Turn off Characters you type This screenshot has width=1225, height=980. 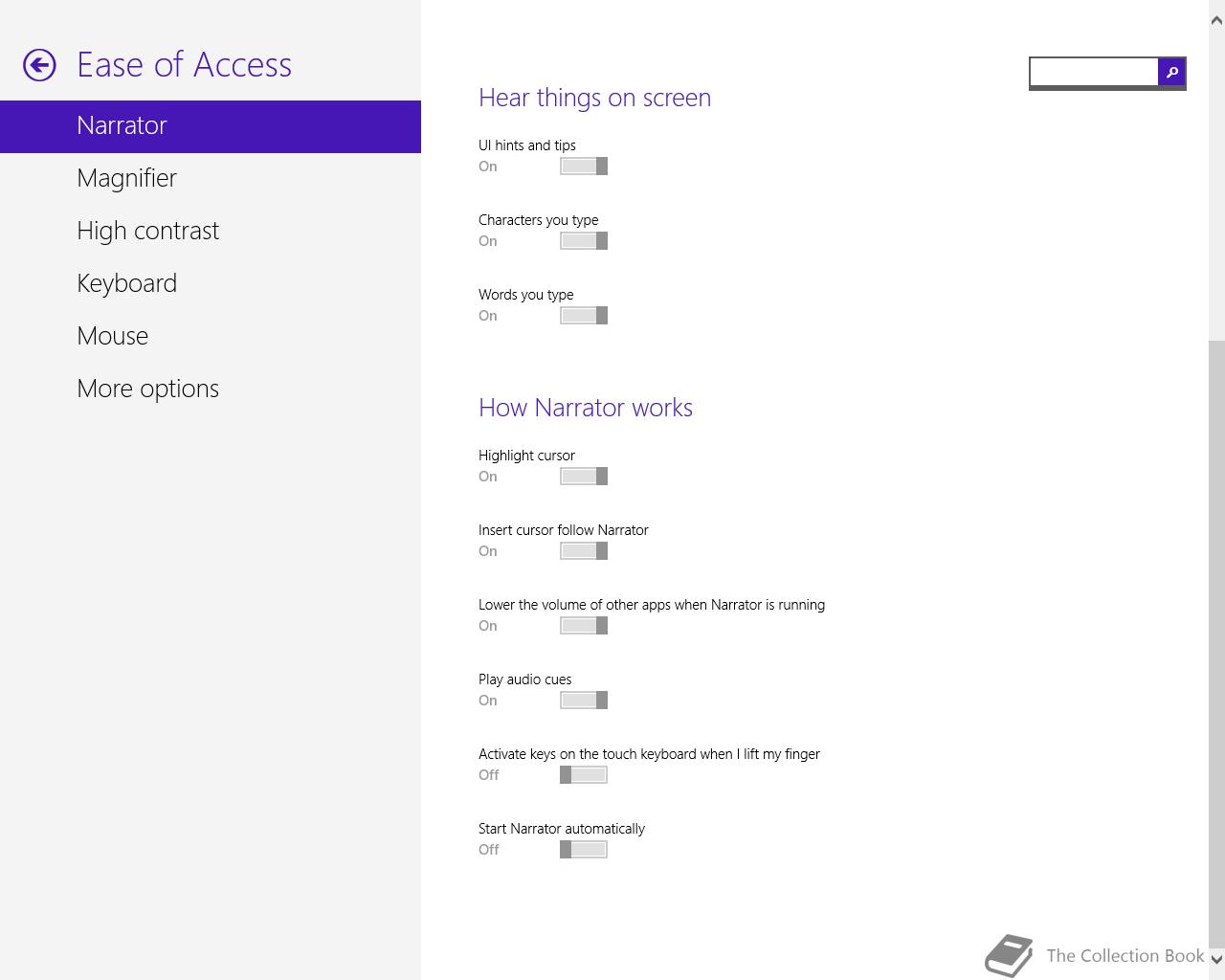[584, 241]
